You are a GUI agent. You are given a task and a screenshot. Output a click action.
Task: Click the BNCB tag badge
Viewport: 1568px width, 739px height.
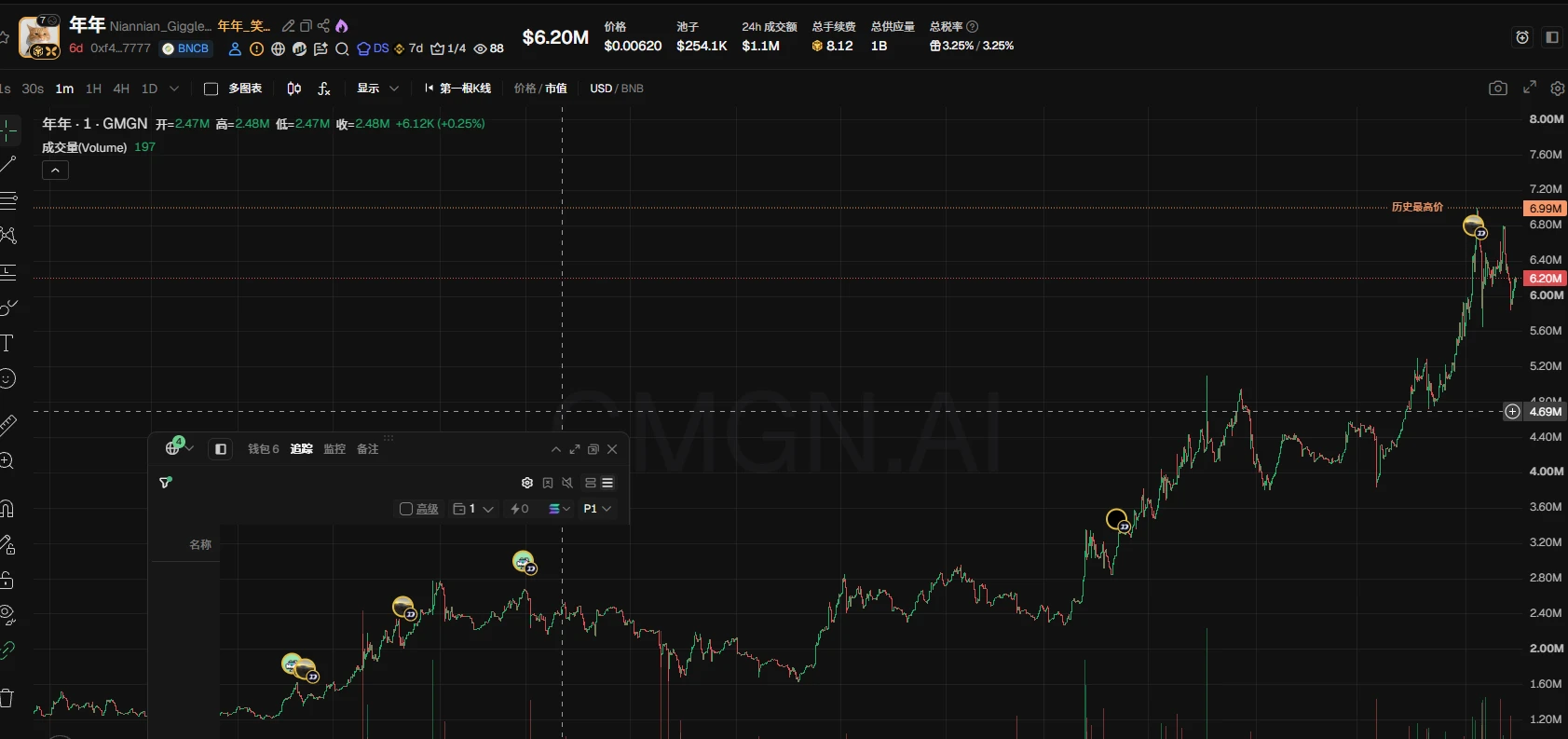click(186, 48)
